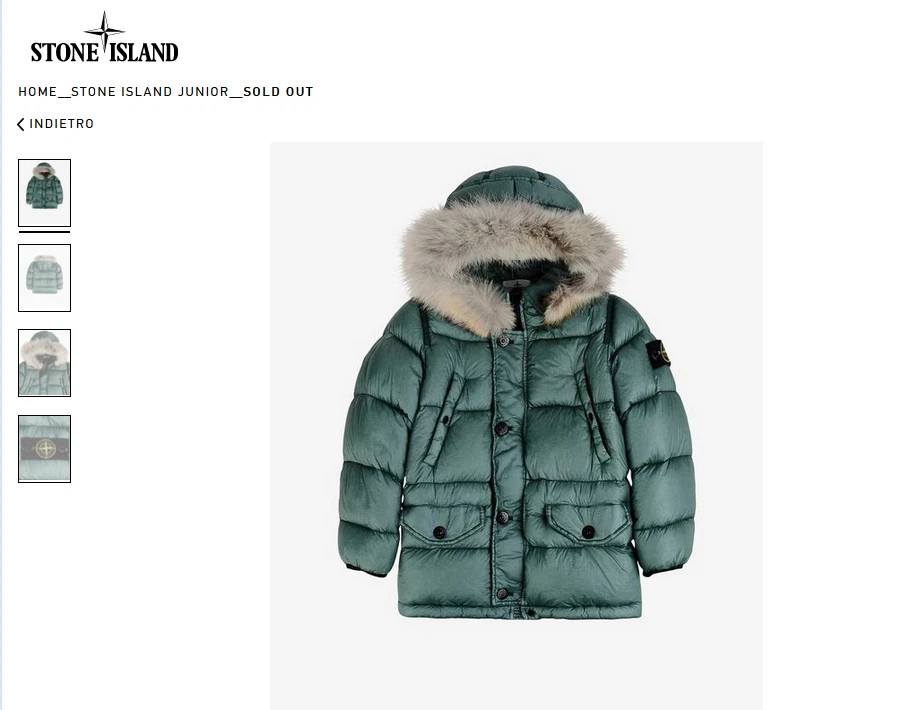Viewport: 924px width, 710px height.
Task: Select second thumbnail showing jacket back
Action: (x=44, y=278)
